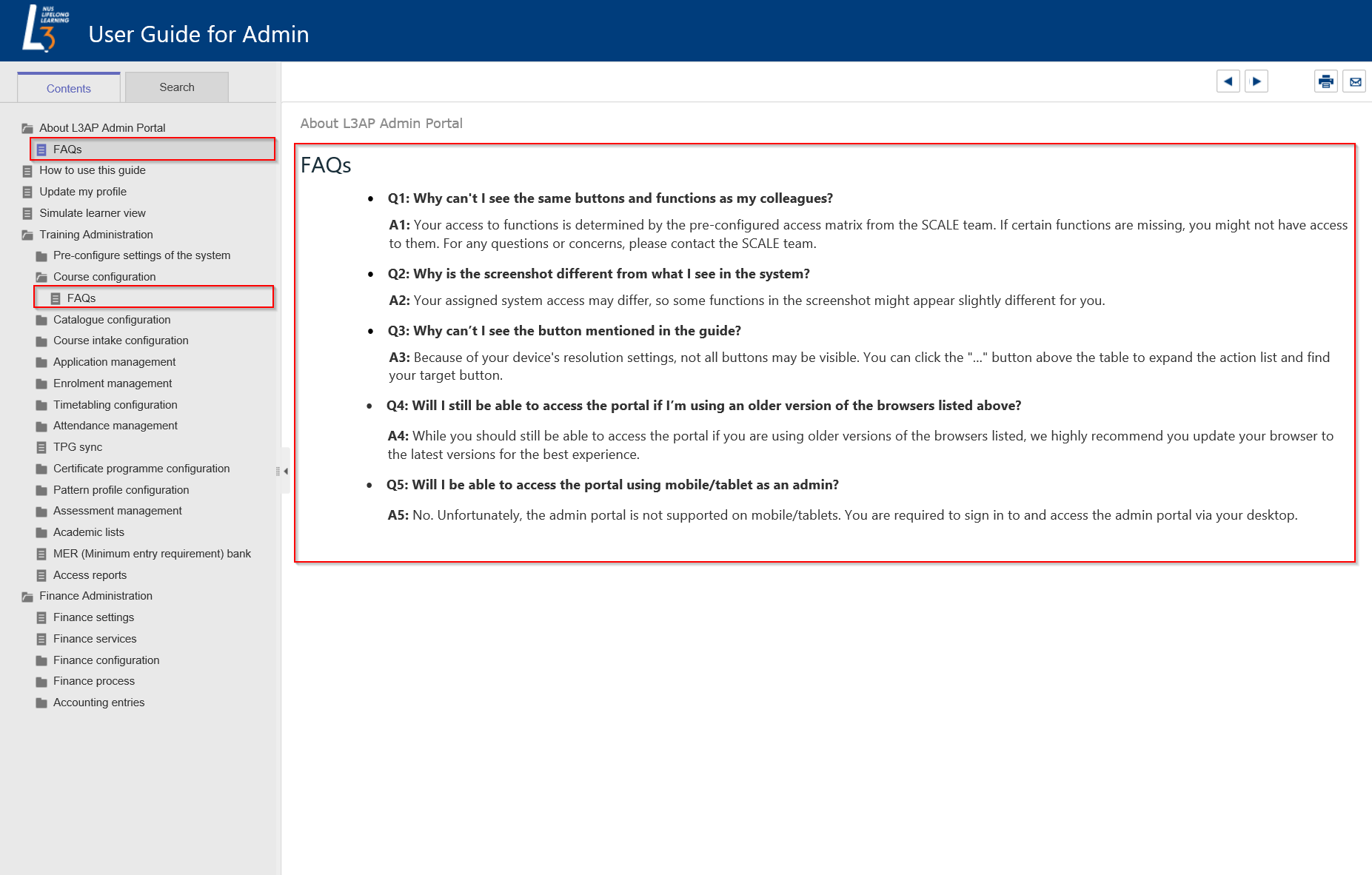
Task: Click the folder icon beside Application management
Action: (x=42, y=361)
